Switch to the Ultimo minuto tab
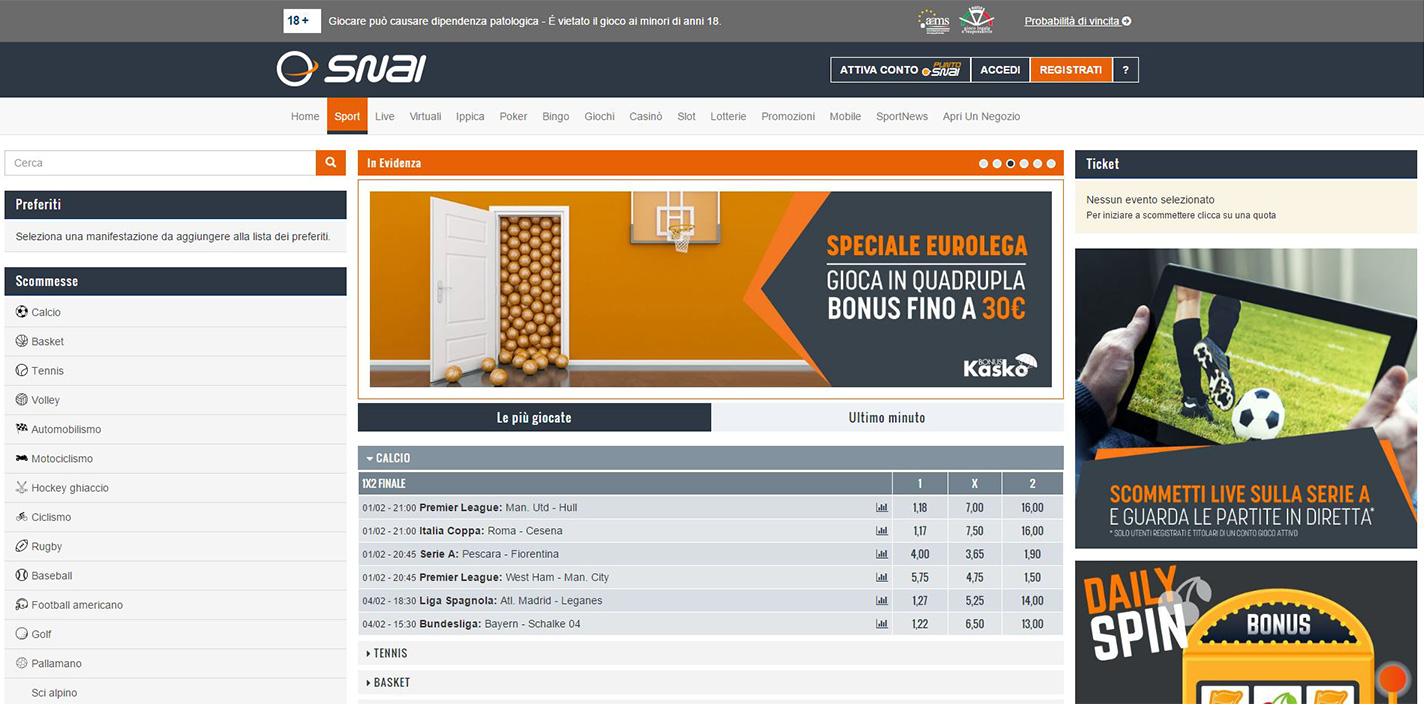This screenshot has width=1424, height=704. (887, 418)
